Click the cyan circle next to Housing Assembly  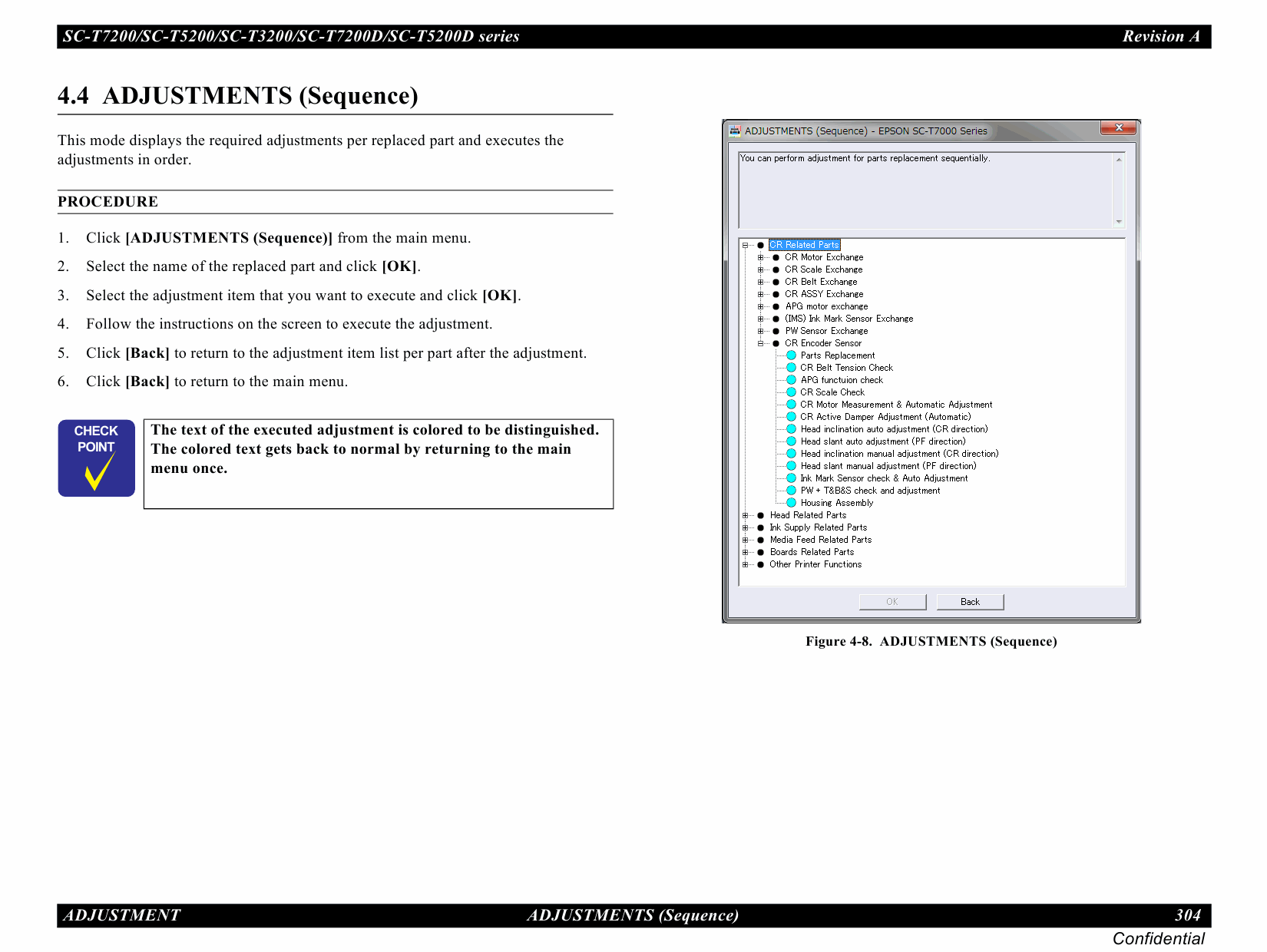tap(791, 503)
